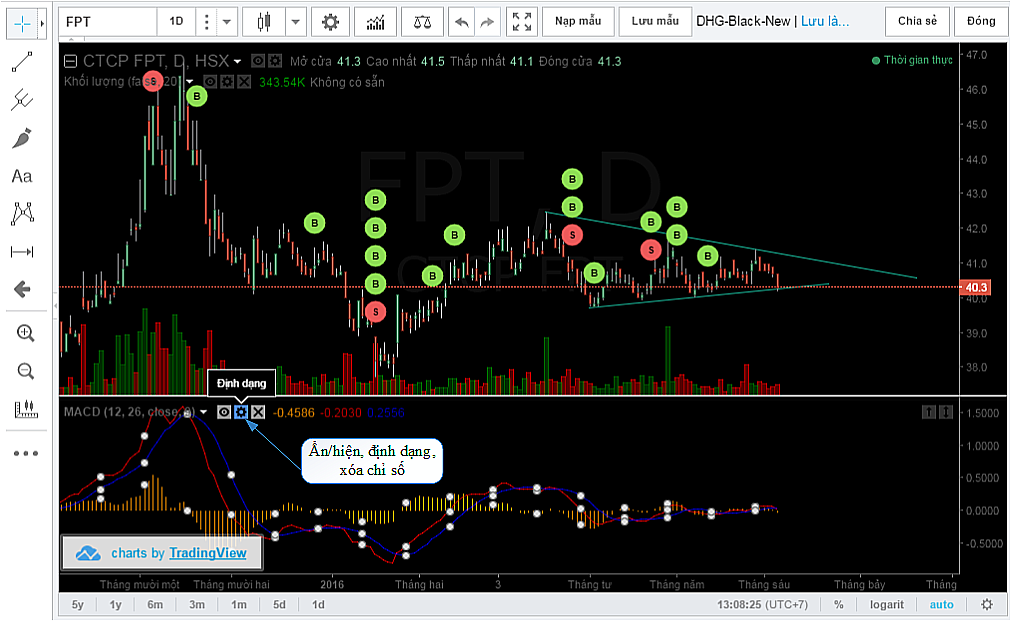The height and width of the screenshot is (621, 1011).
Task: Toggle volume indicator visibility eye
Action: point(210,82)
